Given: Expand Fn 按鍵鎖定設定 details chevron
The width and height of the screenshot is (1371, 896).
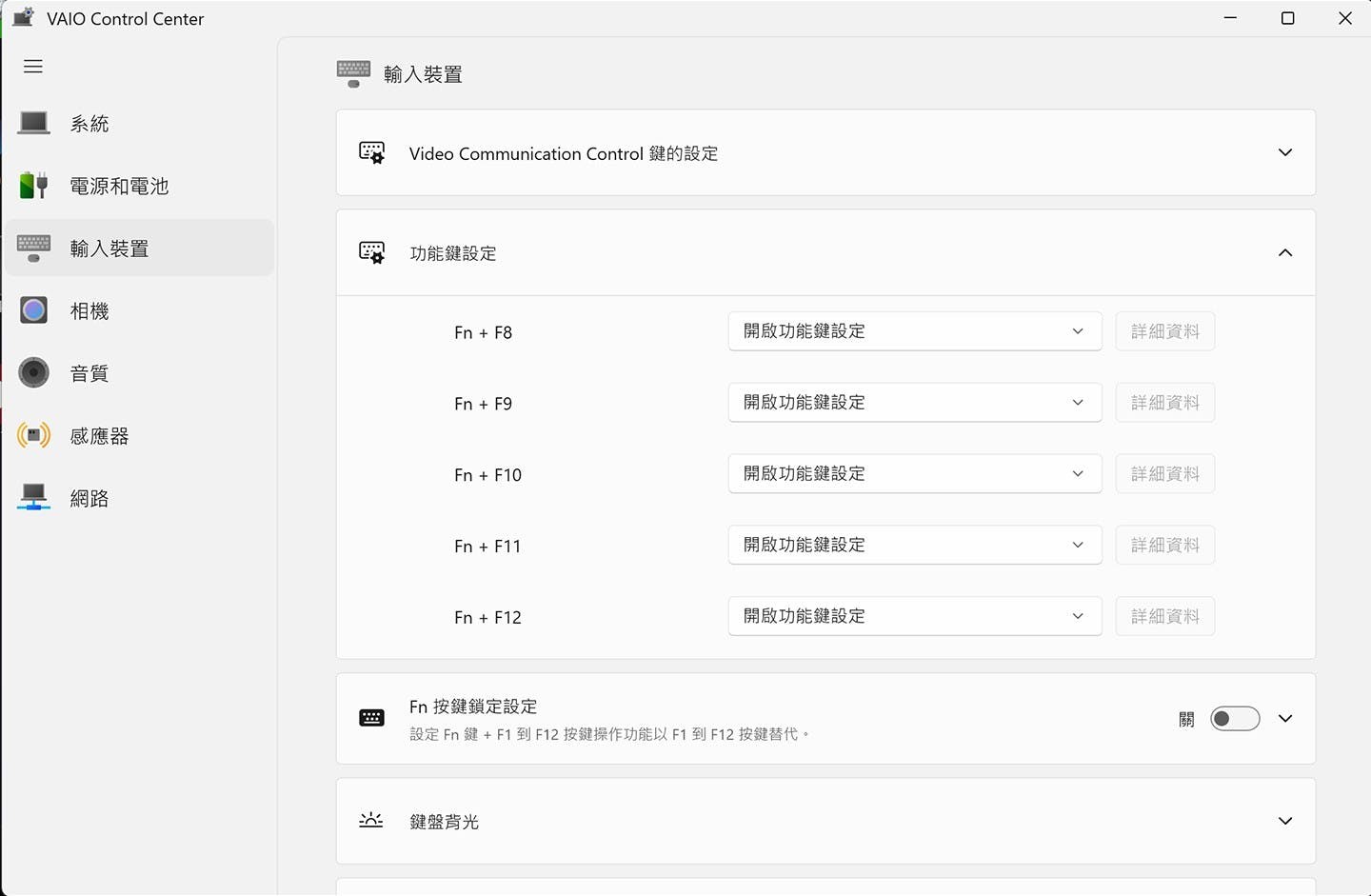Looking at the screenshot, I should tap(1284, 719).
